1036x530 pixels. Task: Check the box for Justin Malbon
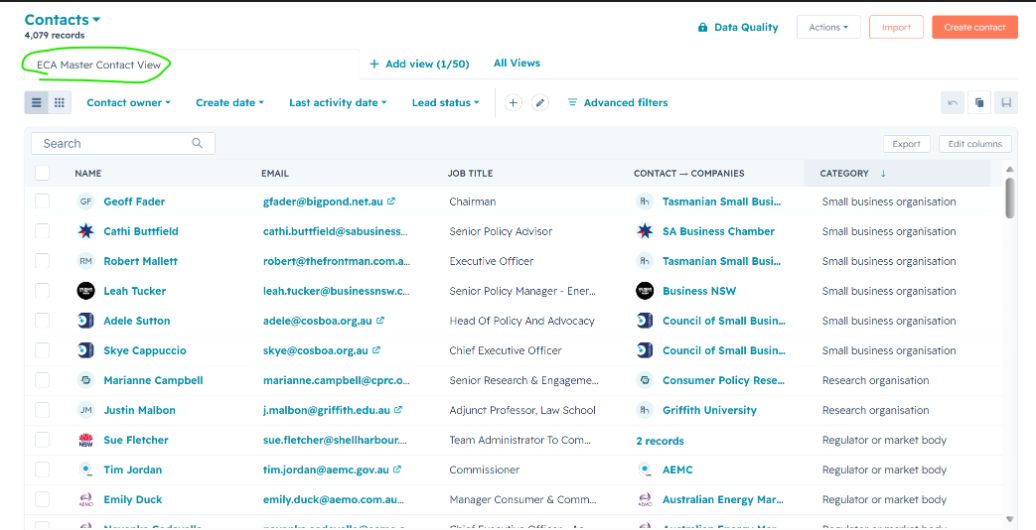pyautogui.click(x=42, y=410)
